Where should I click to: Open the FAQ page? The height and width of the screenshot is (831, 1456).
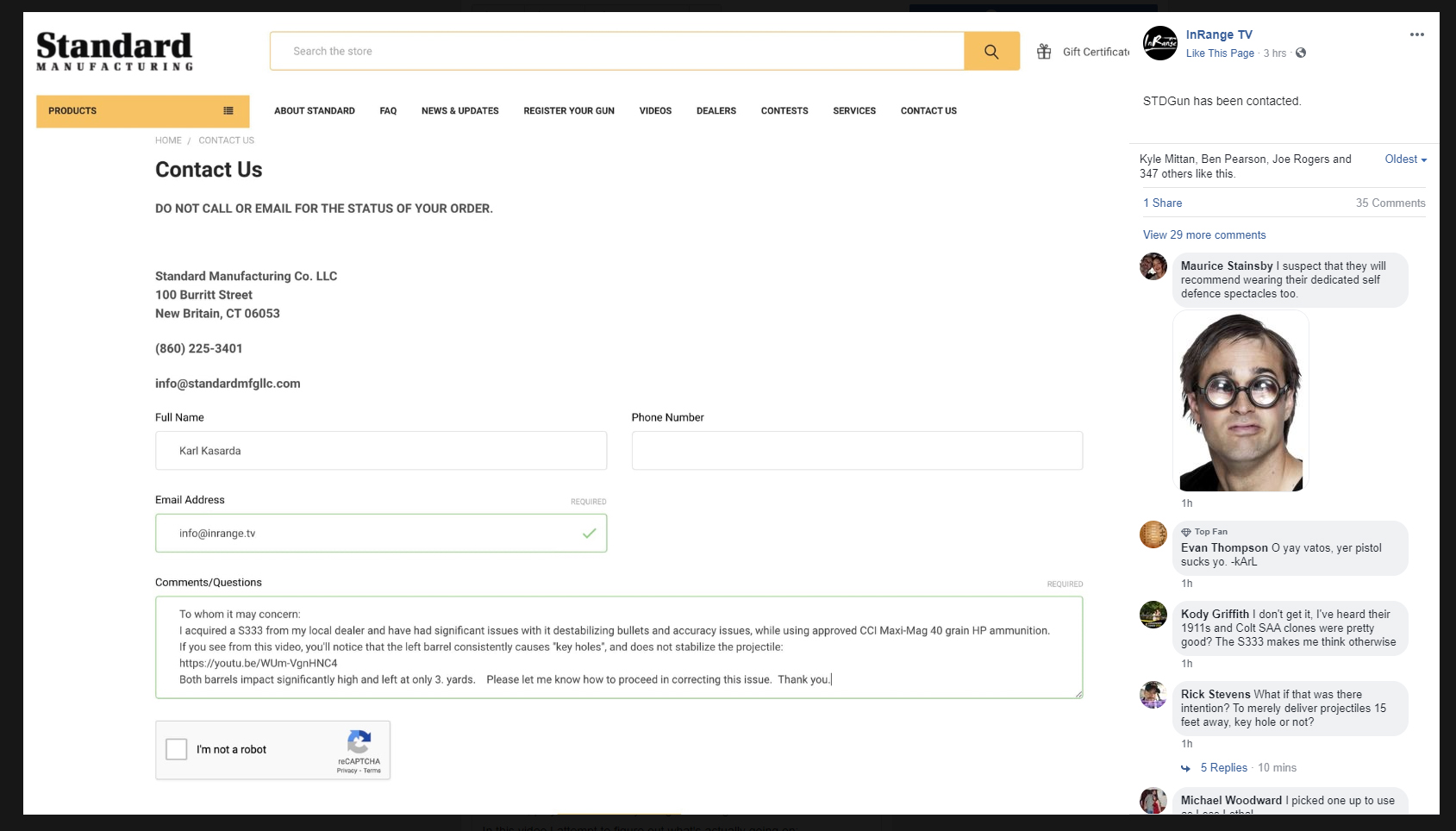pos(389,111)
